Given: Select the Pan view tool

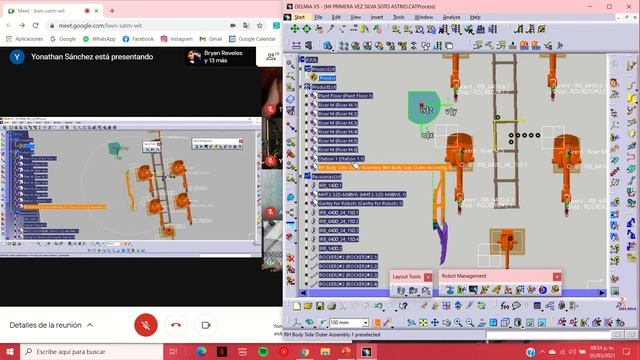Looking at the screenshot, I should (435, 322).
